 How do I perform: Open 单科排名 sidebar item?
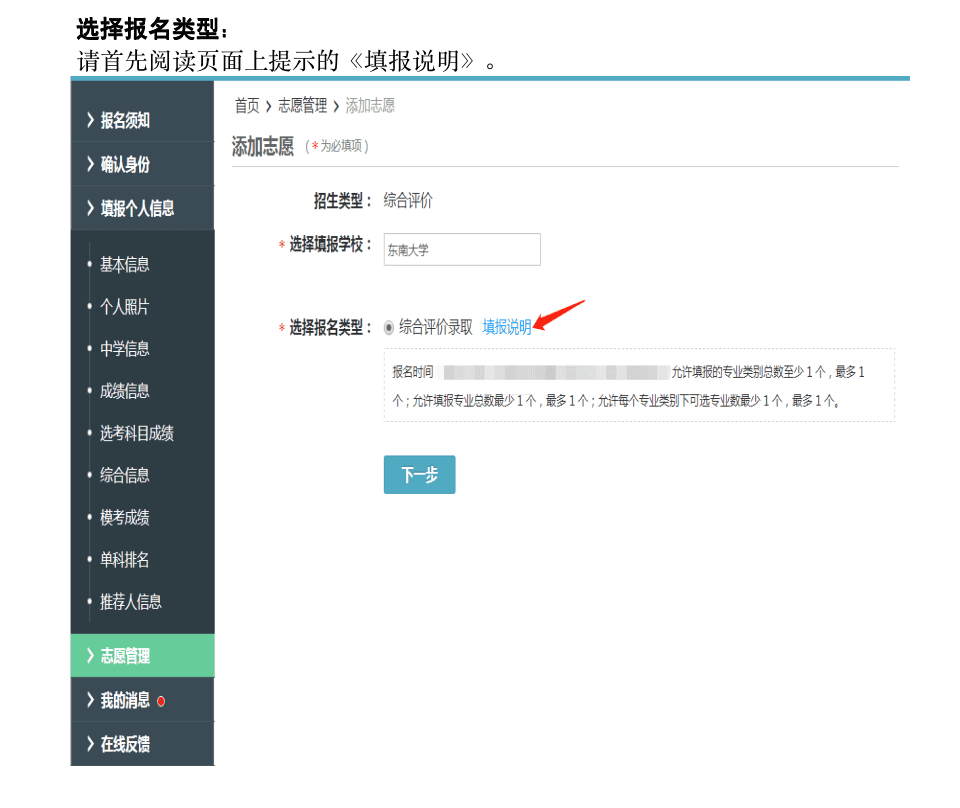coord(125,560)
